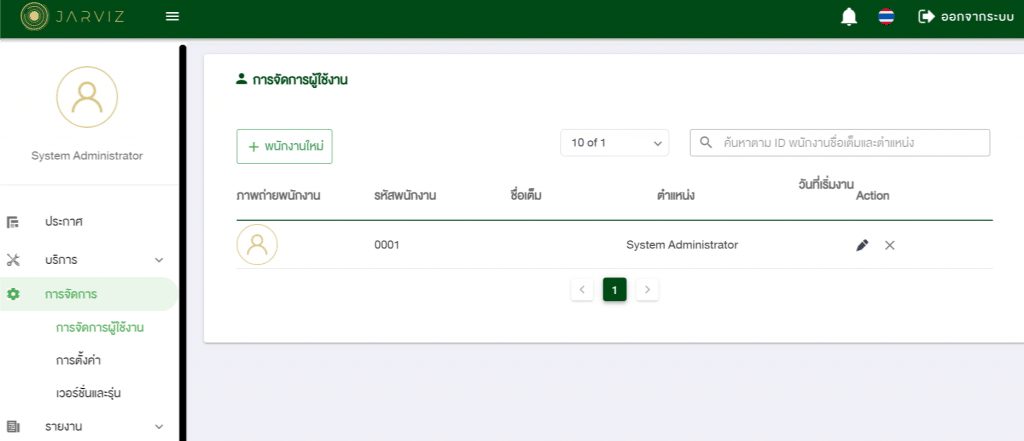Select การตั้งค่า submenu item
Viewport: 1024px width, 441px height.
[x=78, y=360]
